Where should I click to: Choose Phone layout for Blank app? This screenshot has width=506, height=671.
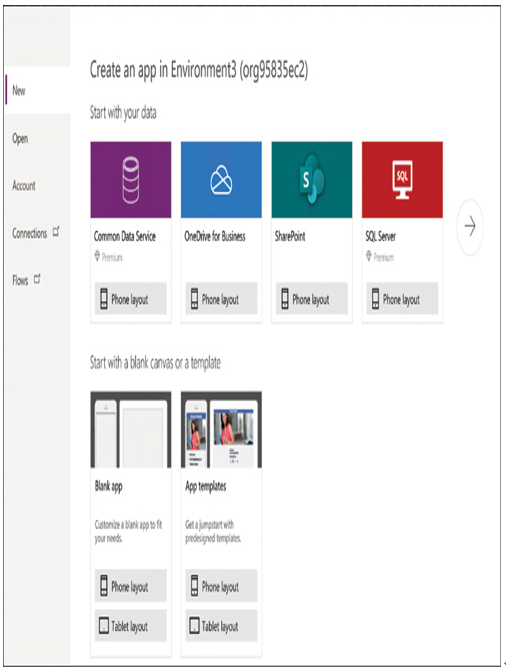click(x=131, y=586)
